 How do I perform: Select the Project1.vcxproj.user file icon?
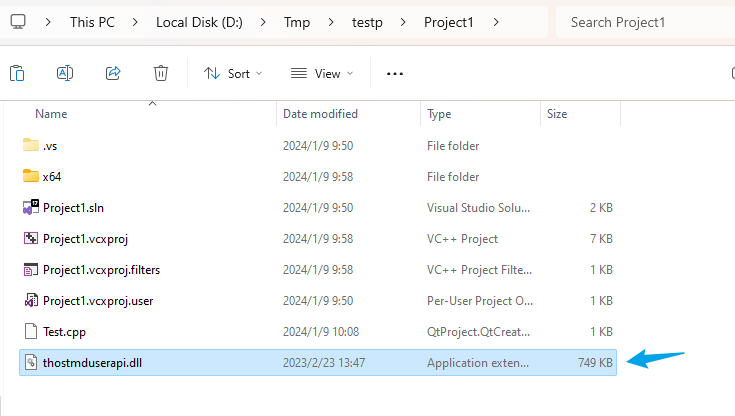pos(31,300)
